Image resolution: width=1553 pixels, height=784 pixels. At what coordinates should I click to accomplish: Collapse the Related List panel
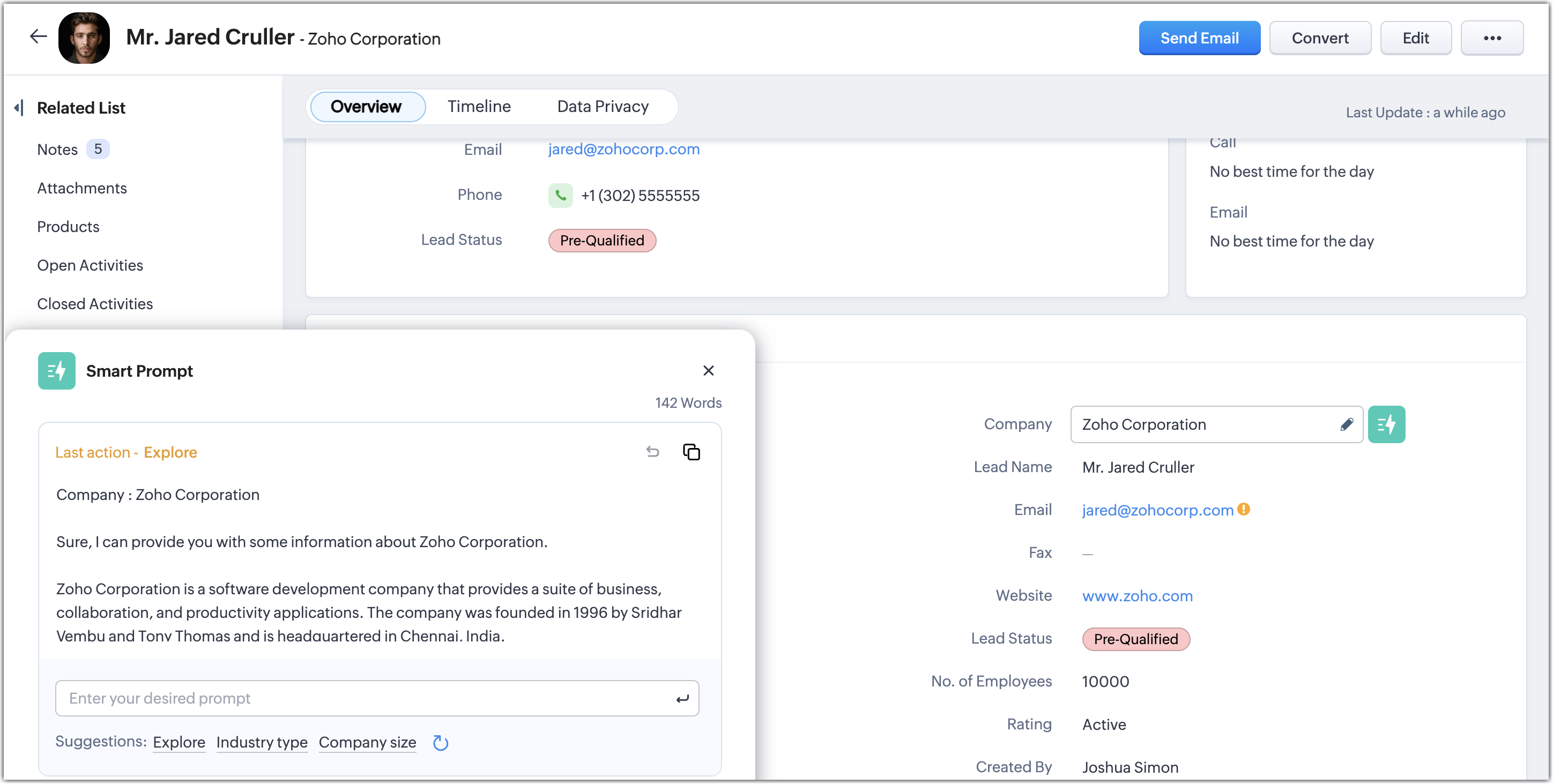(x=19, y=108)
